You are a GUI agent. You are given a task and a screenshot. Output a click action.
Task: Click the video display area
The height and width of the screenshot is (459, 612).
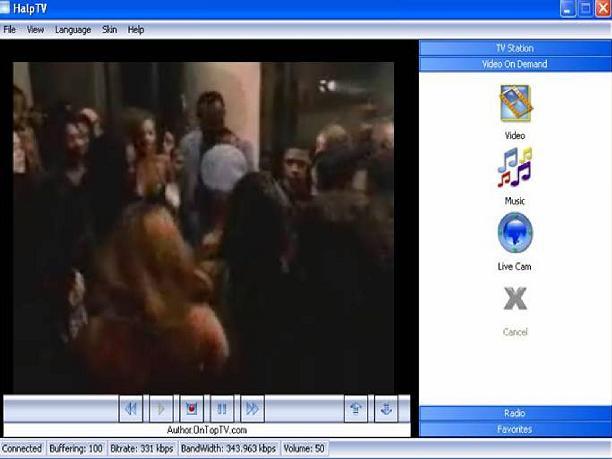[203, 228]
